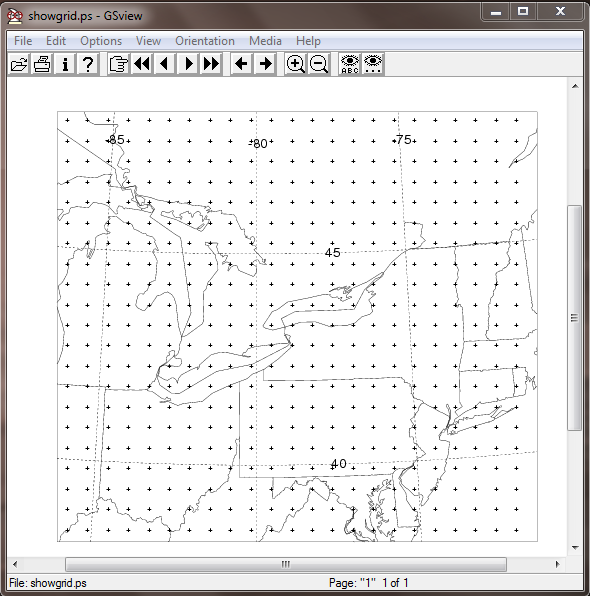590x596 pixels.
Task: Click the Open file folder icon
Action: coord(19,64)
